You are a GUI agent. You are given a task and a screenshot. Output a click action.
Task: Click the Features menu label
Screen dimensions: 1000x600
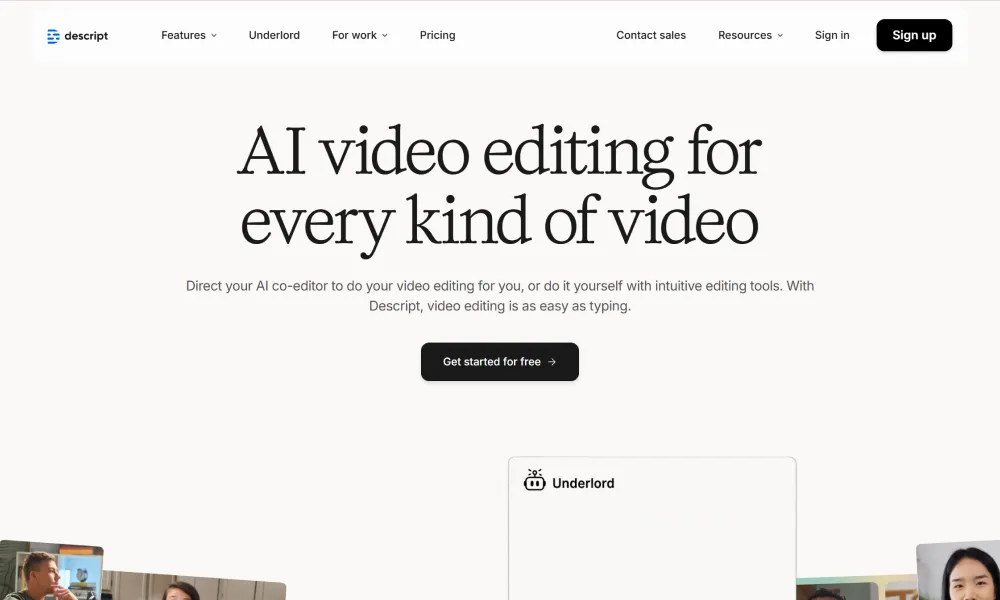[x=183, y=35]
